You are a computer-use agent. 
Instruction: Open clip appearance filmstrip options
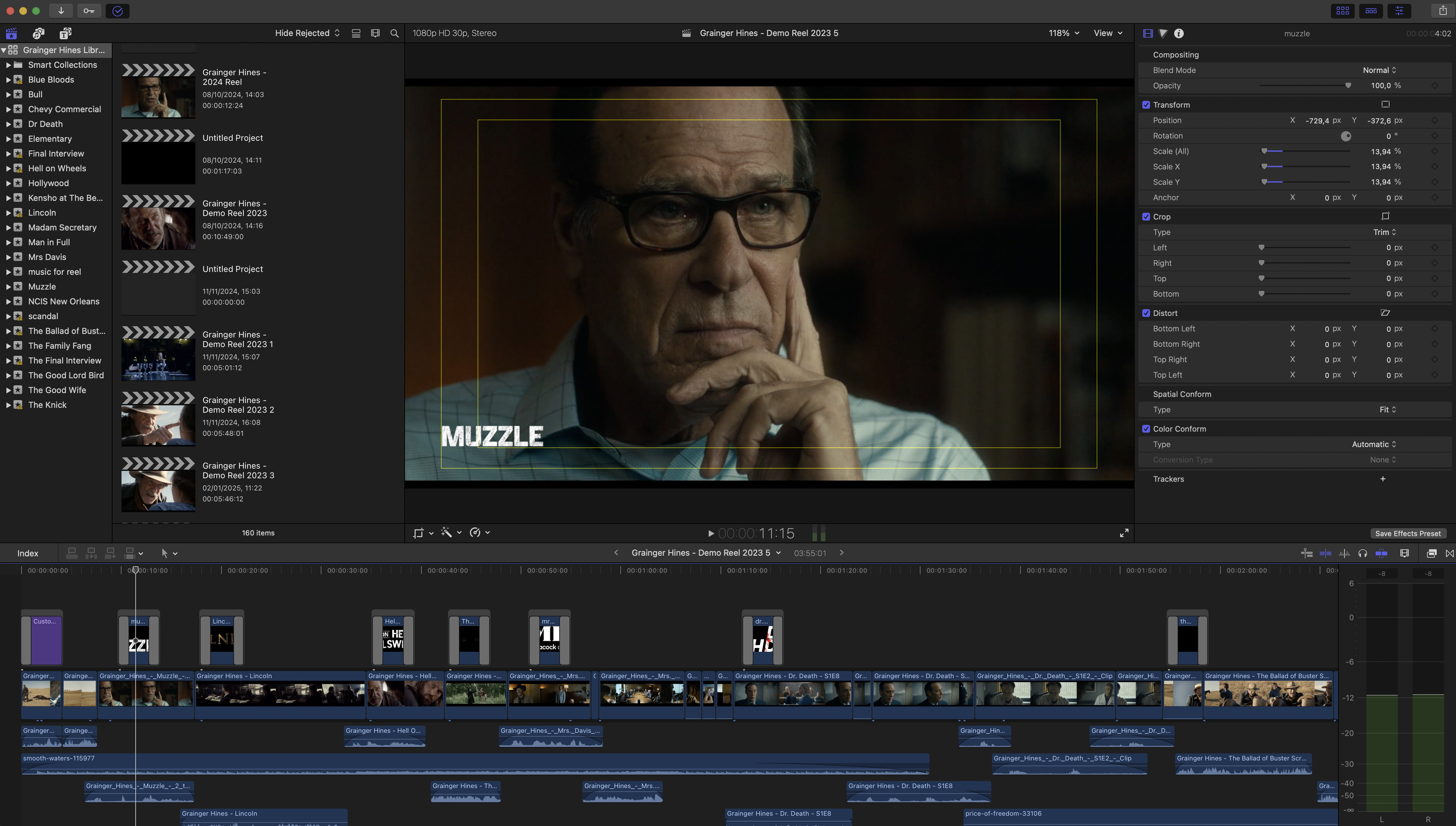(x=375, y=33)
